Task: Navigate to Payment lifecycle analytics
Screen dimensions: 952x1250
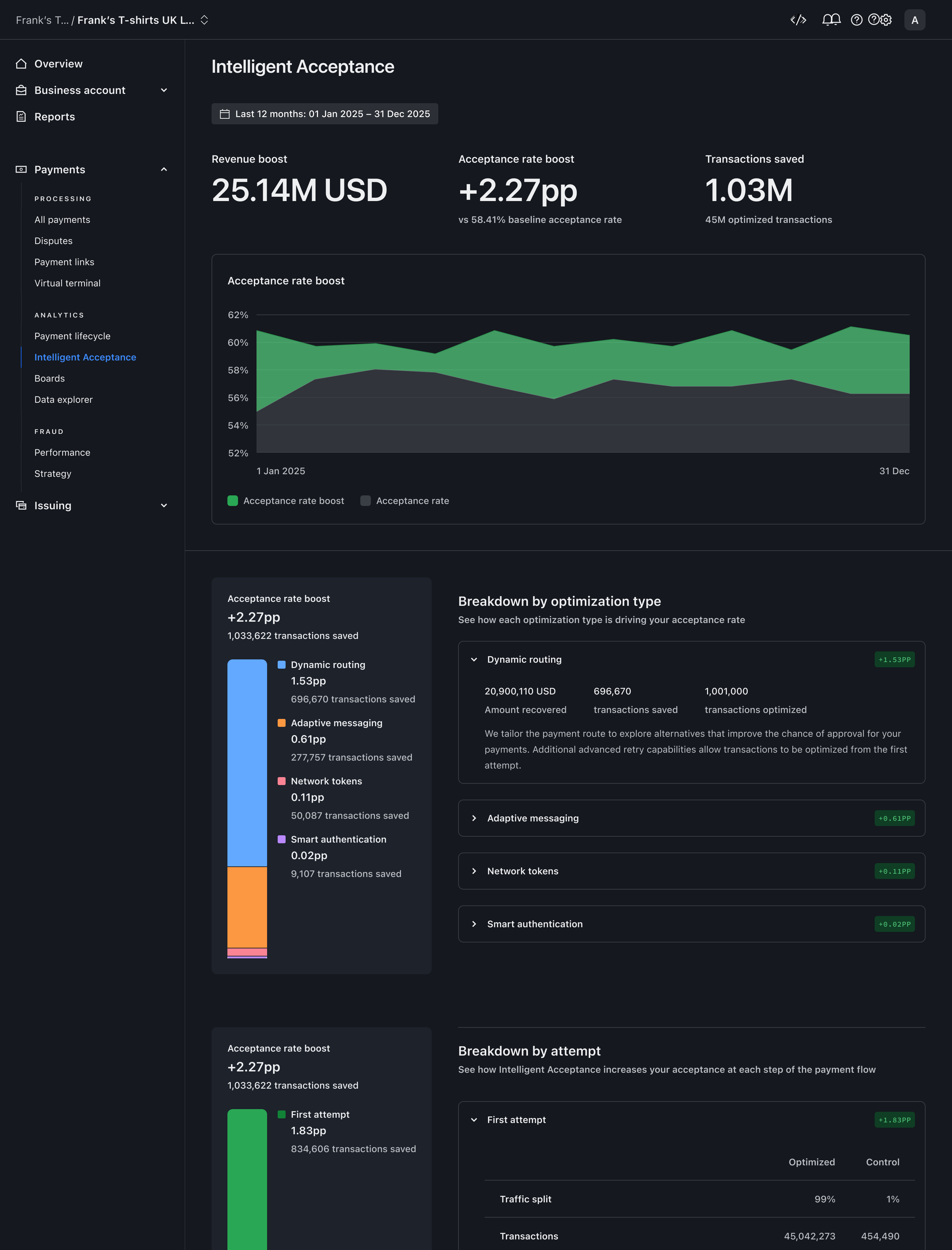Action: pos(72,336)
